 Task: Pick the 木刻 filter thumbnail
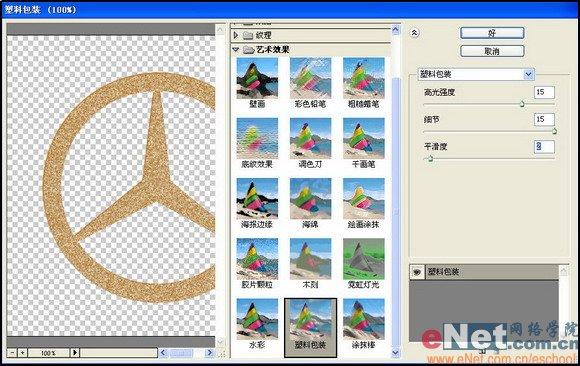click(310, 259)
